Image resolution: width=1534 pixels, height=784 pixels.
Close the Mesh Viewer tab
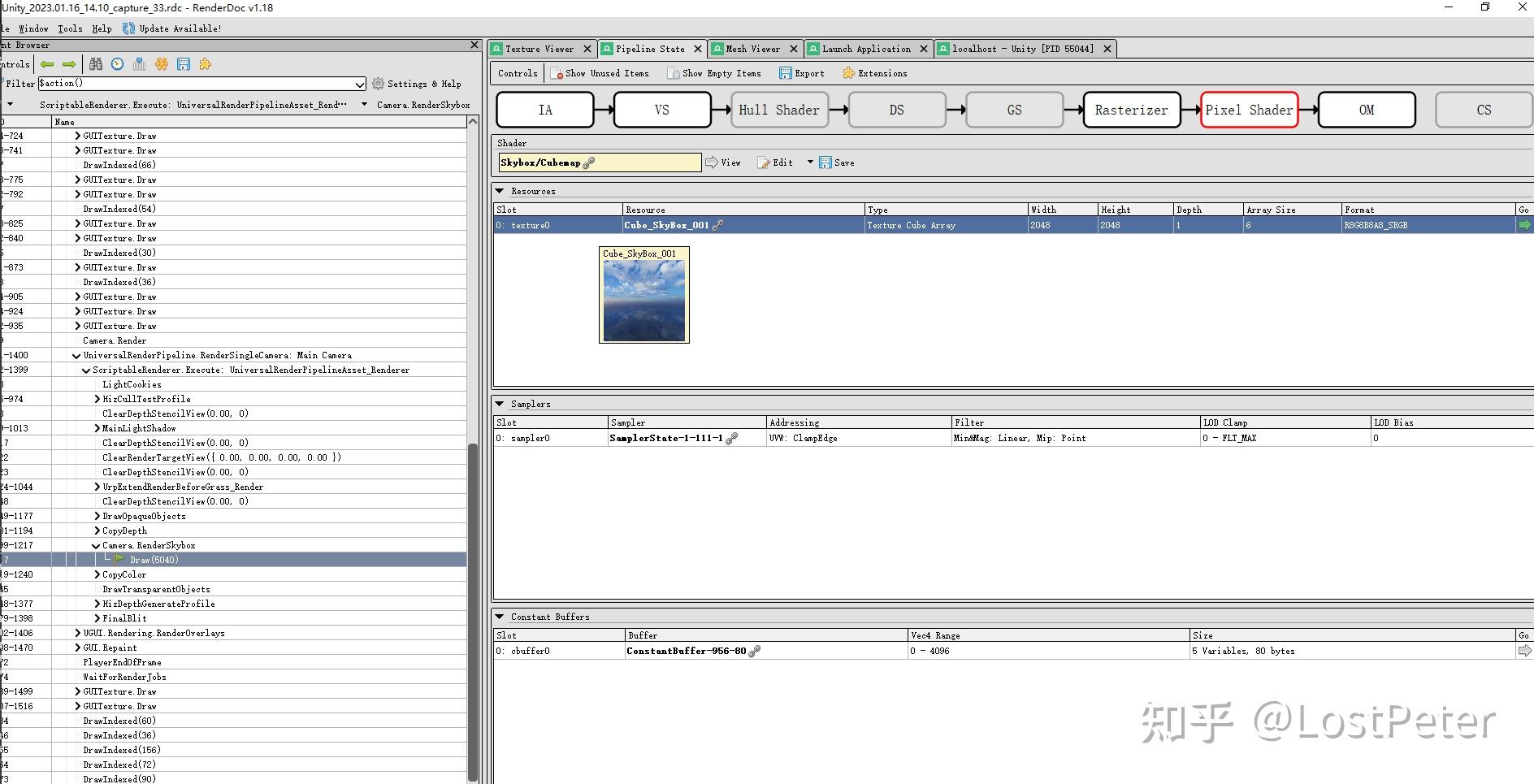point(794,49)
